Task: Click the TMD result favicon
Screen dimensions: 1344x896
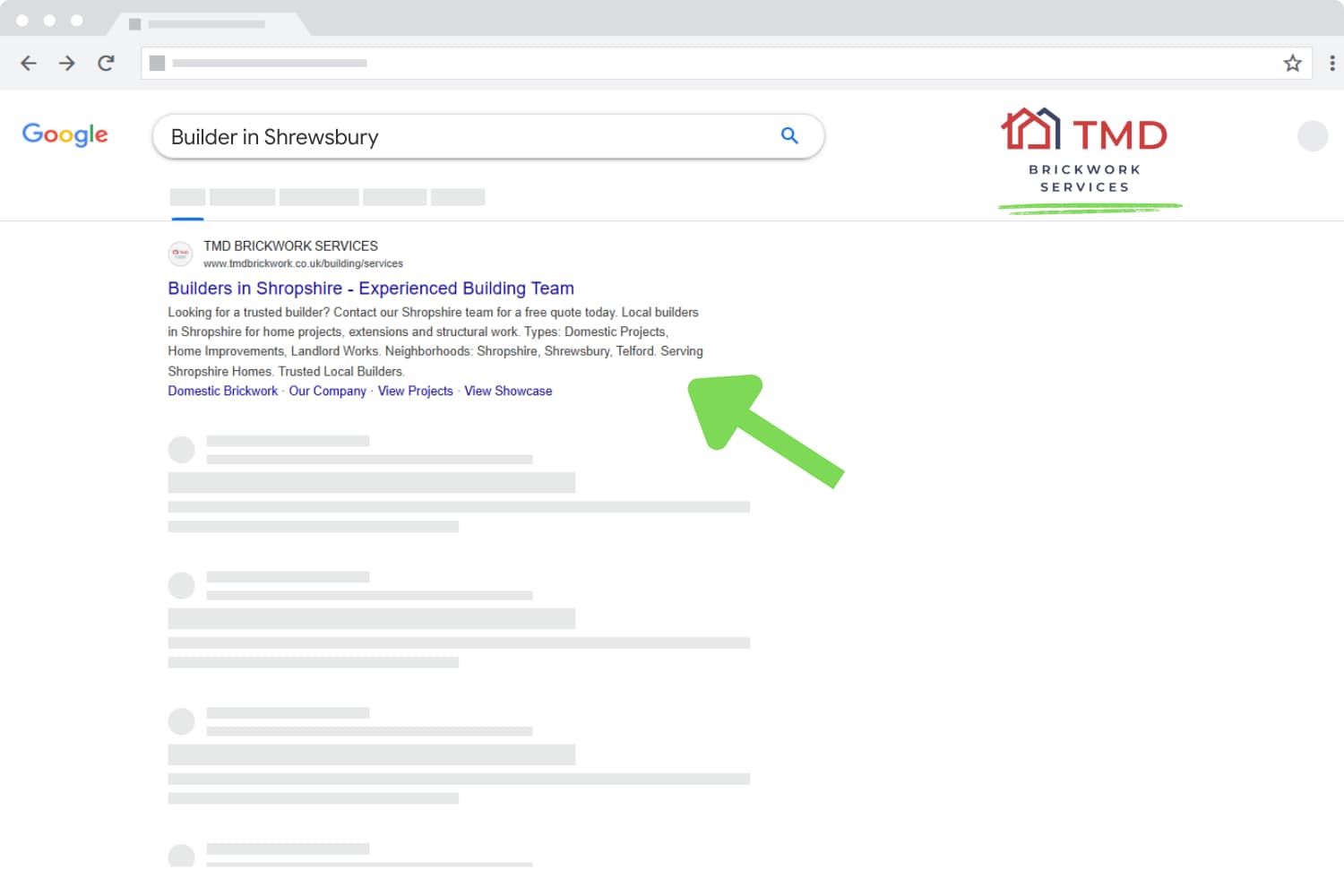Action: tap(181, 254)
